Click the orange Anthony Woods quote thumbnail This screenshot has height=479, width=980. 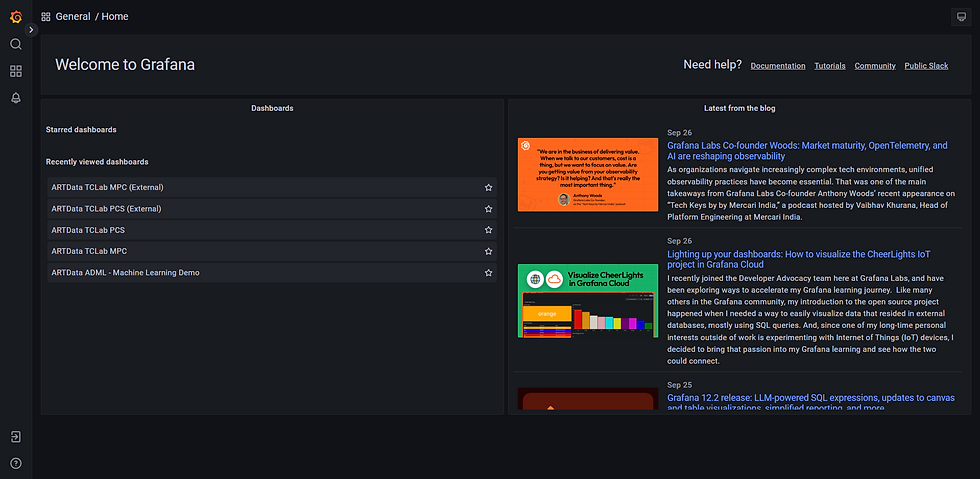[x=588, y=174]
